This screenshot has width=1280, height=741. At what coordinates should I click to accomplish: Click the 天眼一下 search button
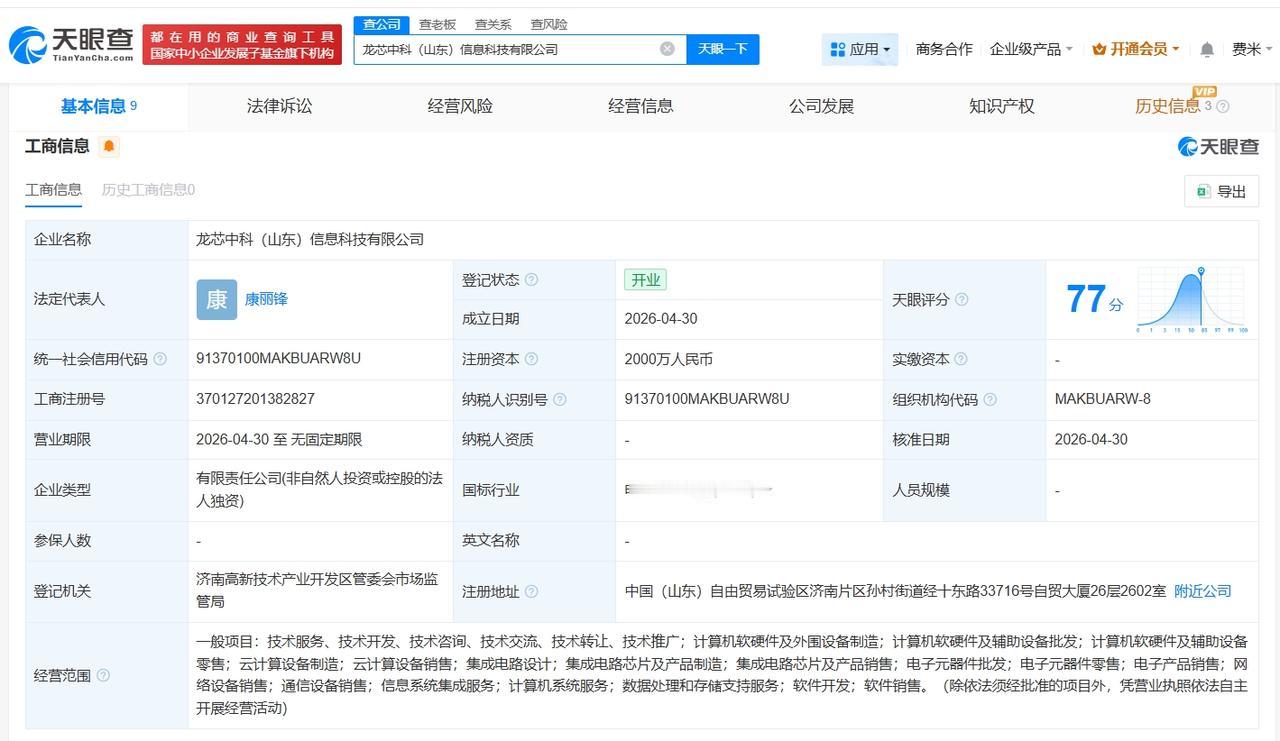click(723, 49)
